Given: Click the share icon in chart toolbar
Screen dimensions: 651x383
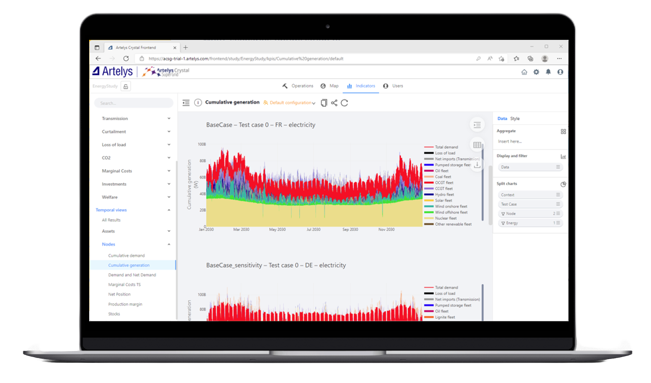Looking at the screenshot, I should pos(334,103).
